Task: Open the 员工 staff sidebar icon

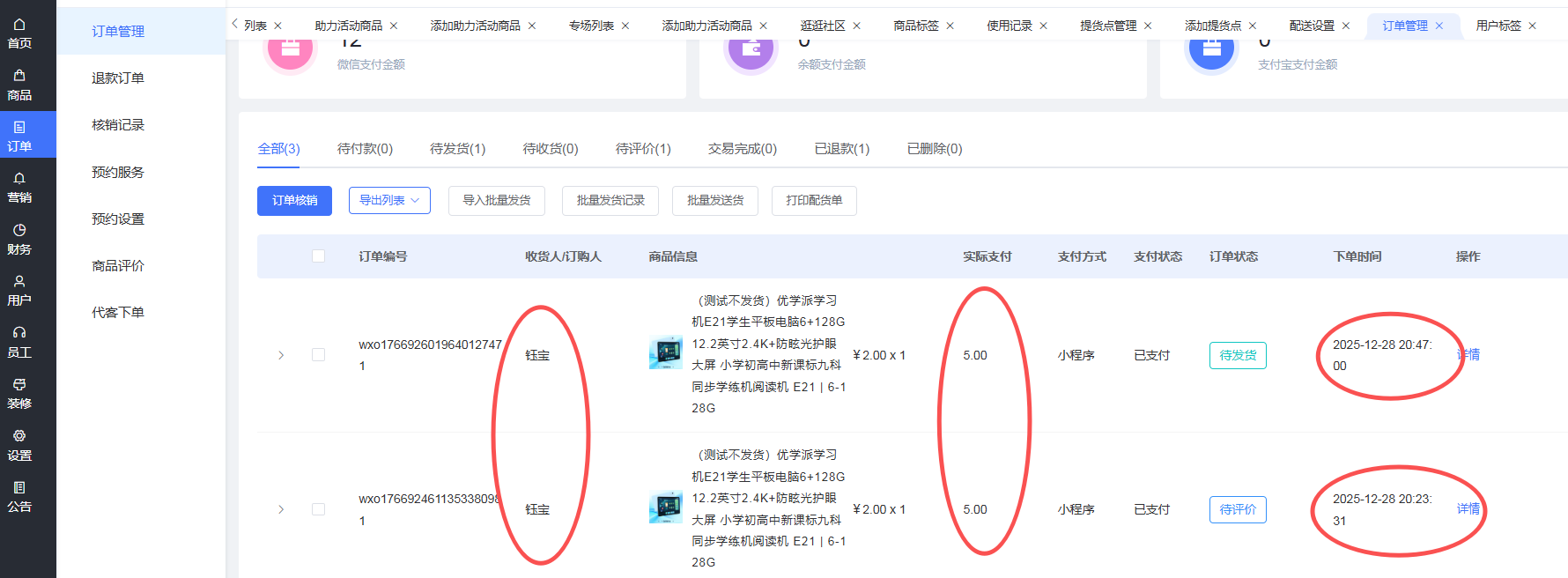Action: 19,343
